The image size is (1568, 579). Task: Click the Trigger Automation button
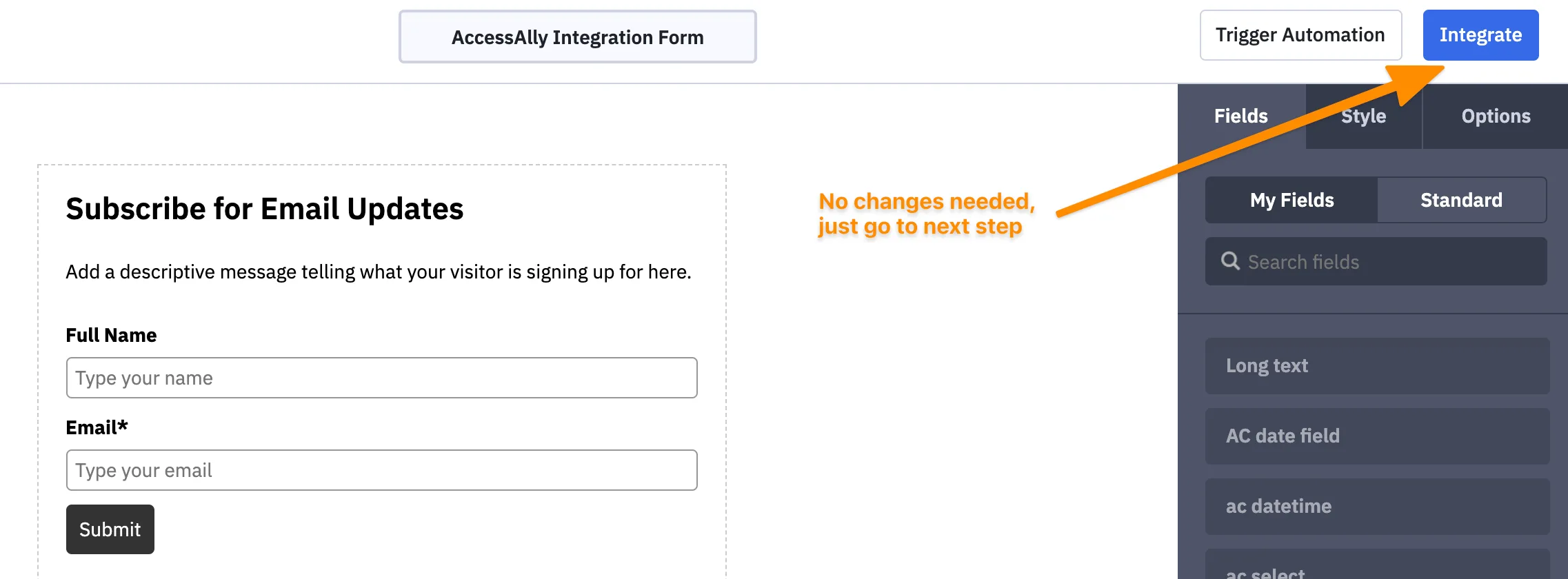click(x=1300, y=34)
